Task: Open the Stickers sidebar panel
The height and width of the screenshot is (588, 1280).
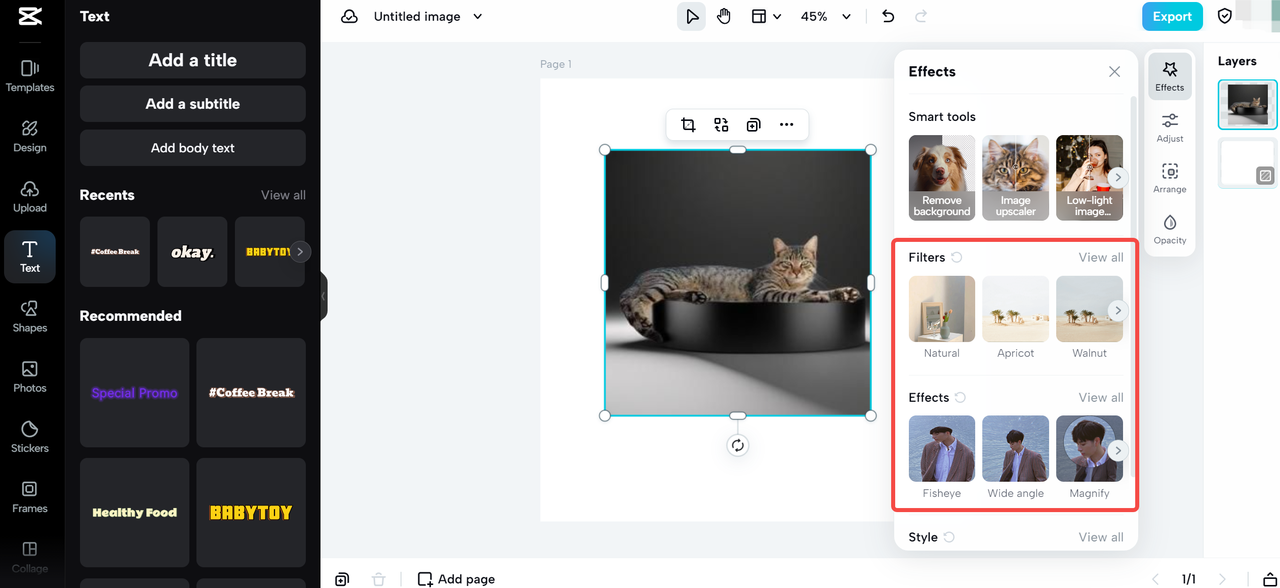Action: coord(30,436)
